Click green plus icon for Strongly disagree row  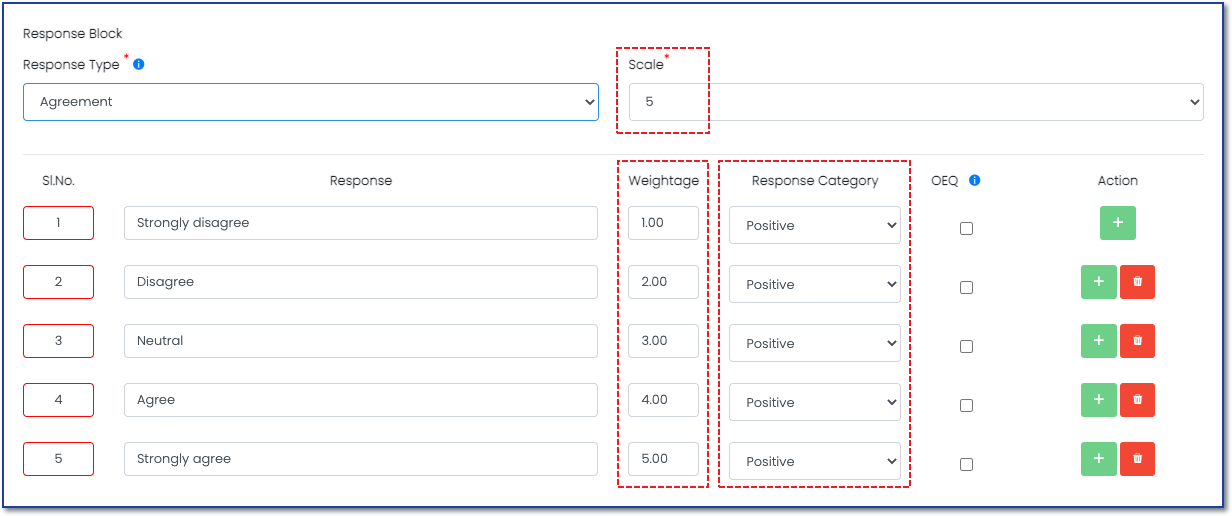pyautogui.click(x=1118, y=223)
